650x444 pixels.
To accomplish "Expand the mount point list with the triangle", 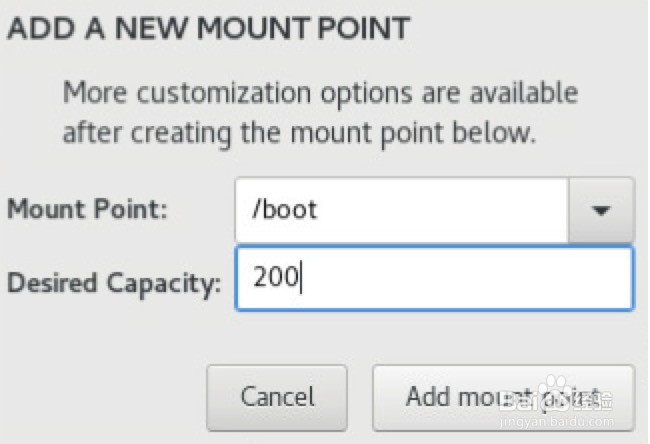I will 601,210.
